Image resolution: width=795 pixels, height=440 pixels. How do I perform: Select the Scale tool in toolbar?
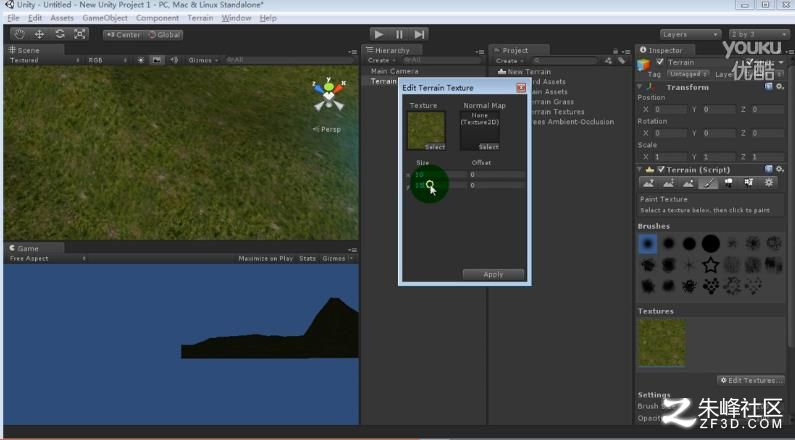80,34
